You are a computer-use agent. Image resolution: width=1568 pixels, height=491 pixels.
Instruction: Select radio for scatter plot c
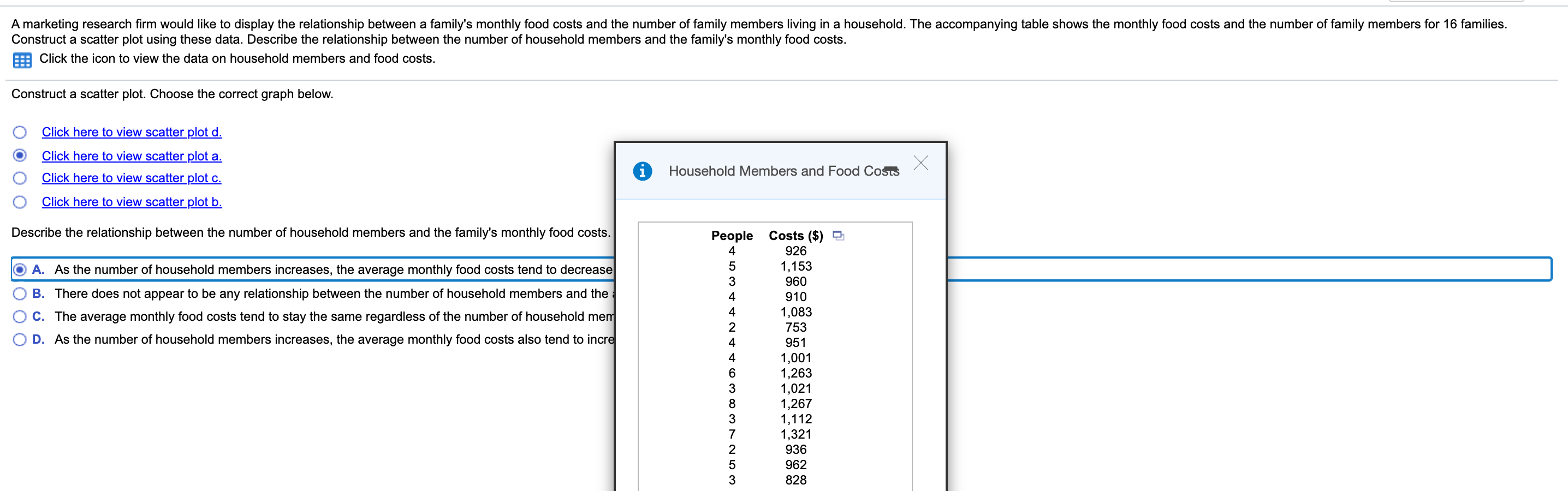(20, 178)
